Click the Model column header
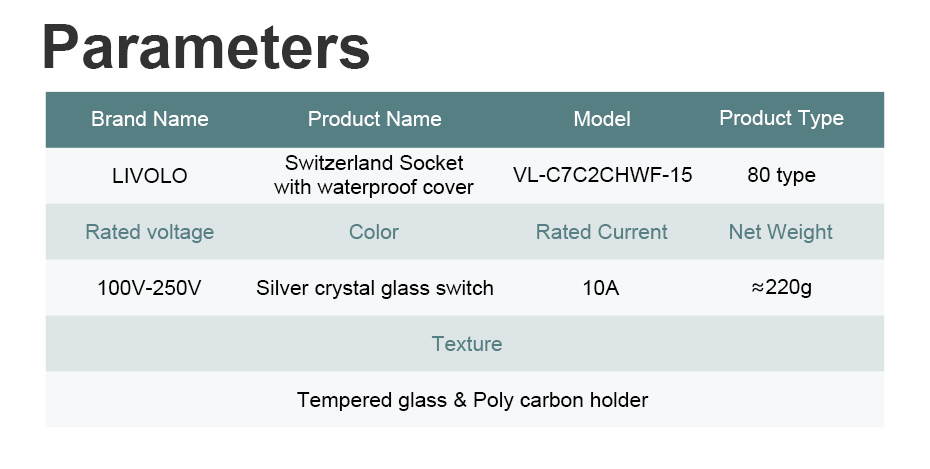Viewport: 930px width, 469px height. coord(601,119)
